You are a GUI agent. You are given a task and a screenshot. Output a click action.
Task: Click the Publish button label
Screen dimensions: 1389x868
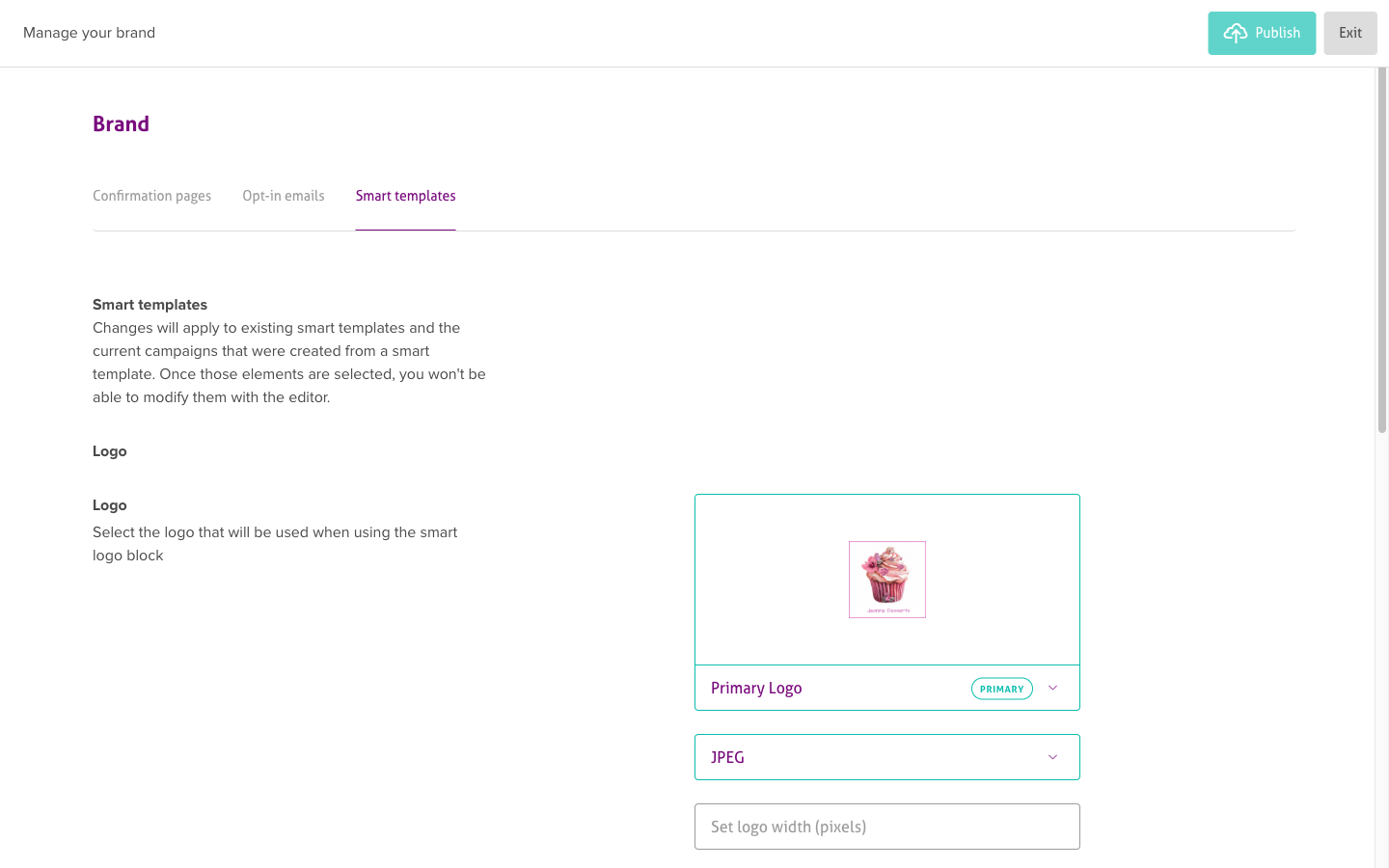point(1278,33)
